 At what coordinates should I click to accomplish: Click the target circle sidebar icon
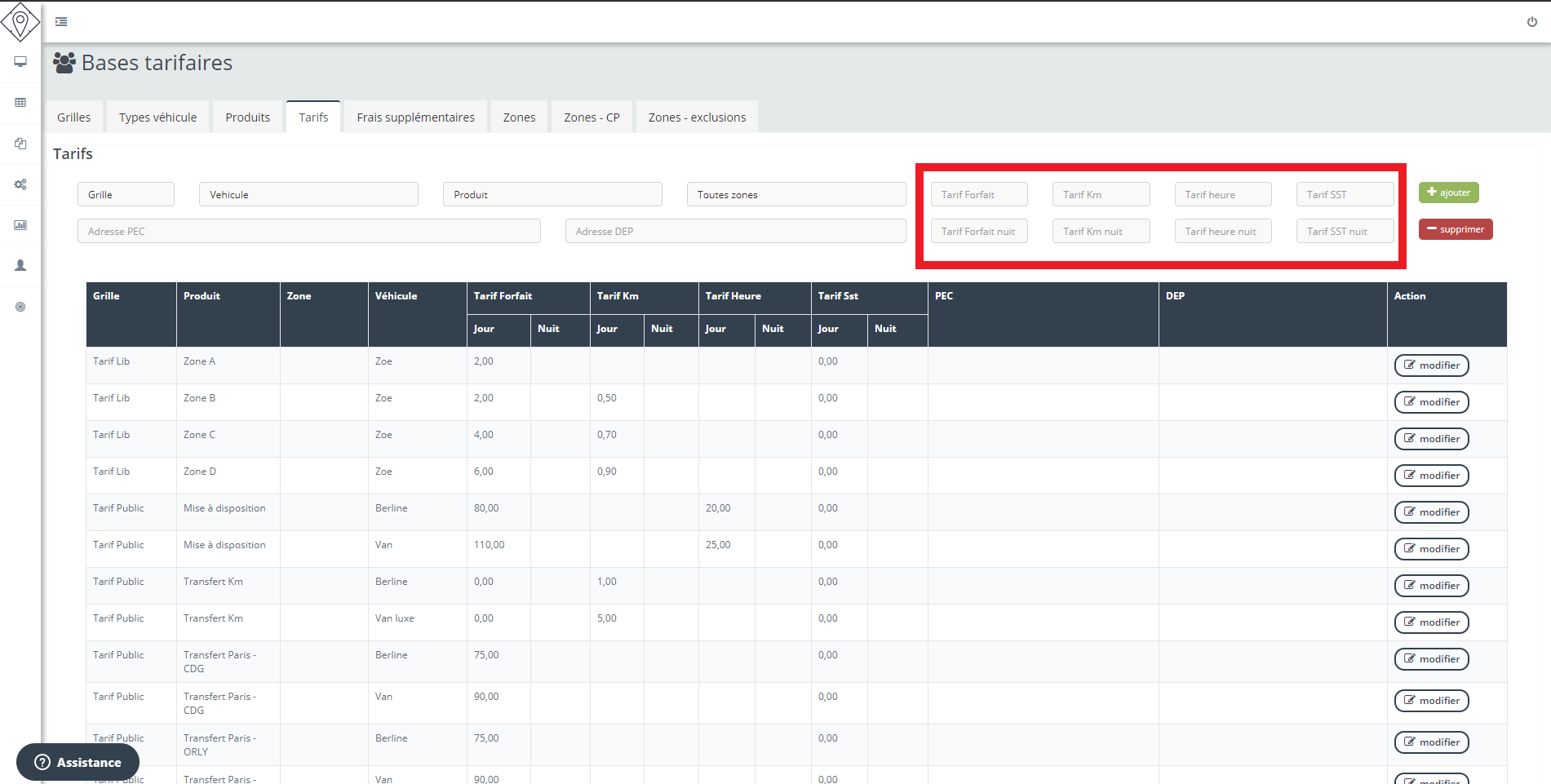(x=20, y=307)
